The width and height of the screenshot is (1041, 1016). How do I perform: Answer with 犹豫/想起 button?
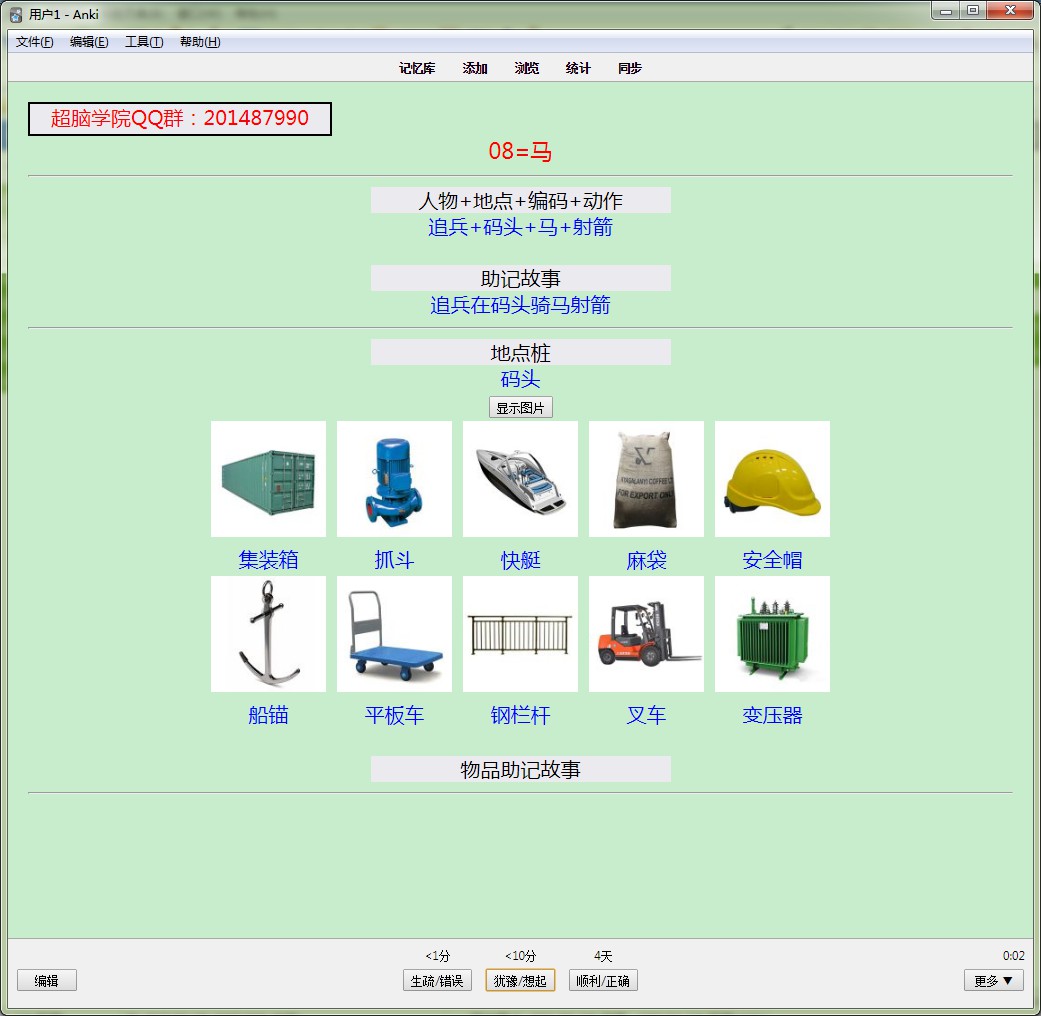pyautogui.click(x=520, y=980)
